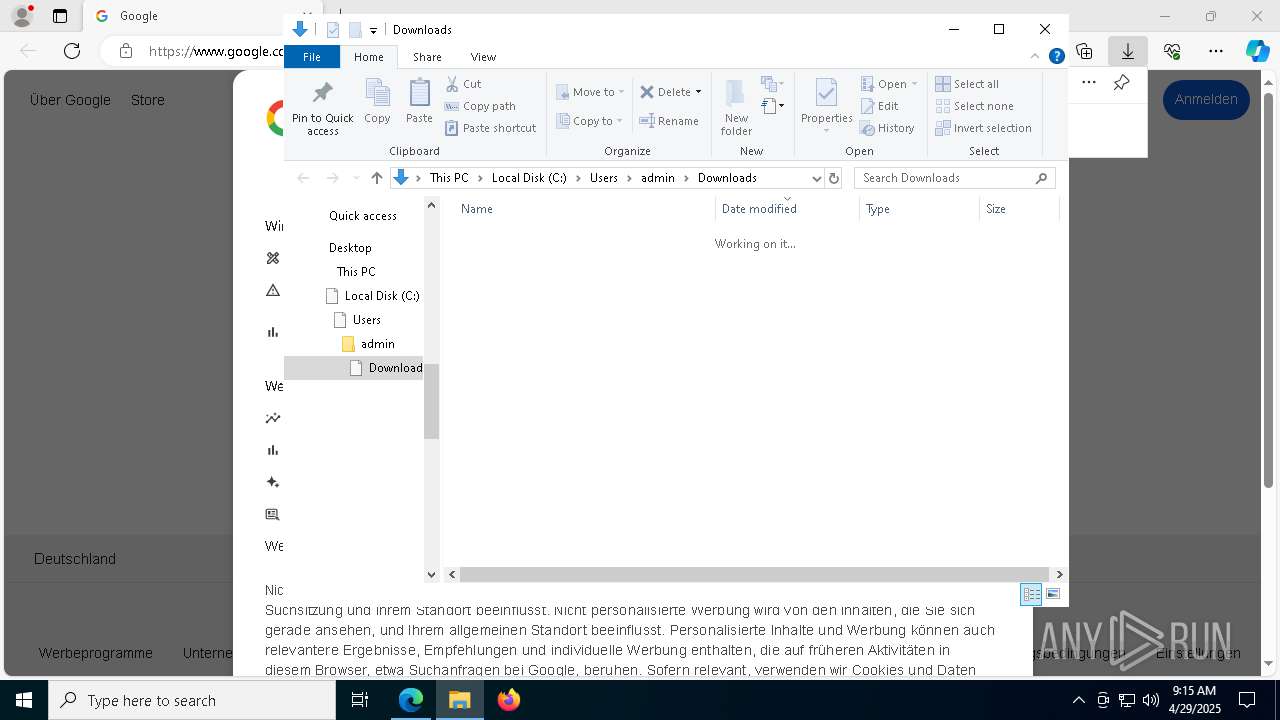This screenshot has height=720, width=1280.
Task: Click Rename in the Organize group
Action: coord(669,121)
